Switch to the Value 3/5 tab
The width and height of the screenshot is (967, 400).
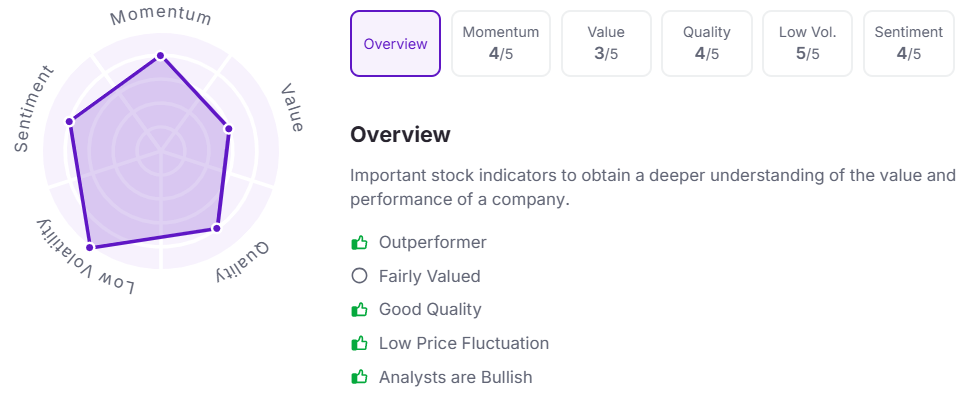[x=606, y=44]
